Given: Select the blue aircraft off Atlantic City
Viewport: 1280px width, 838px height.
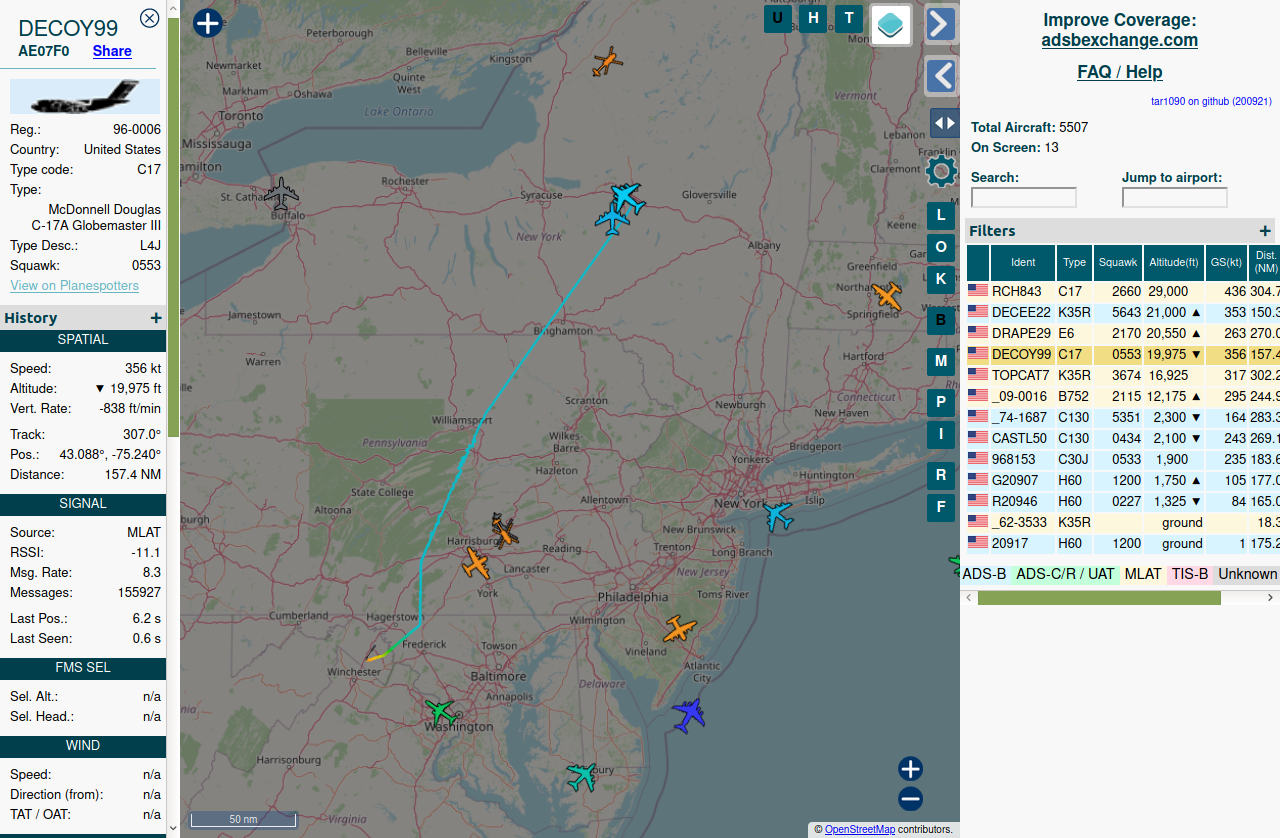Looking at the screenshot, I should [x=688, y=715].
